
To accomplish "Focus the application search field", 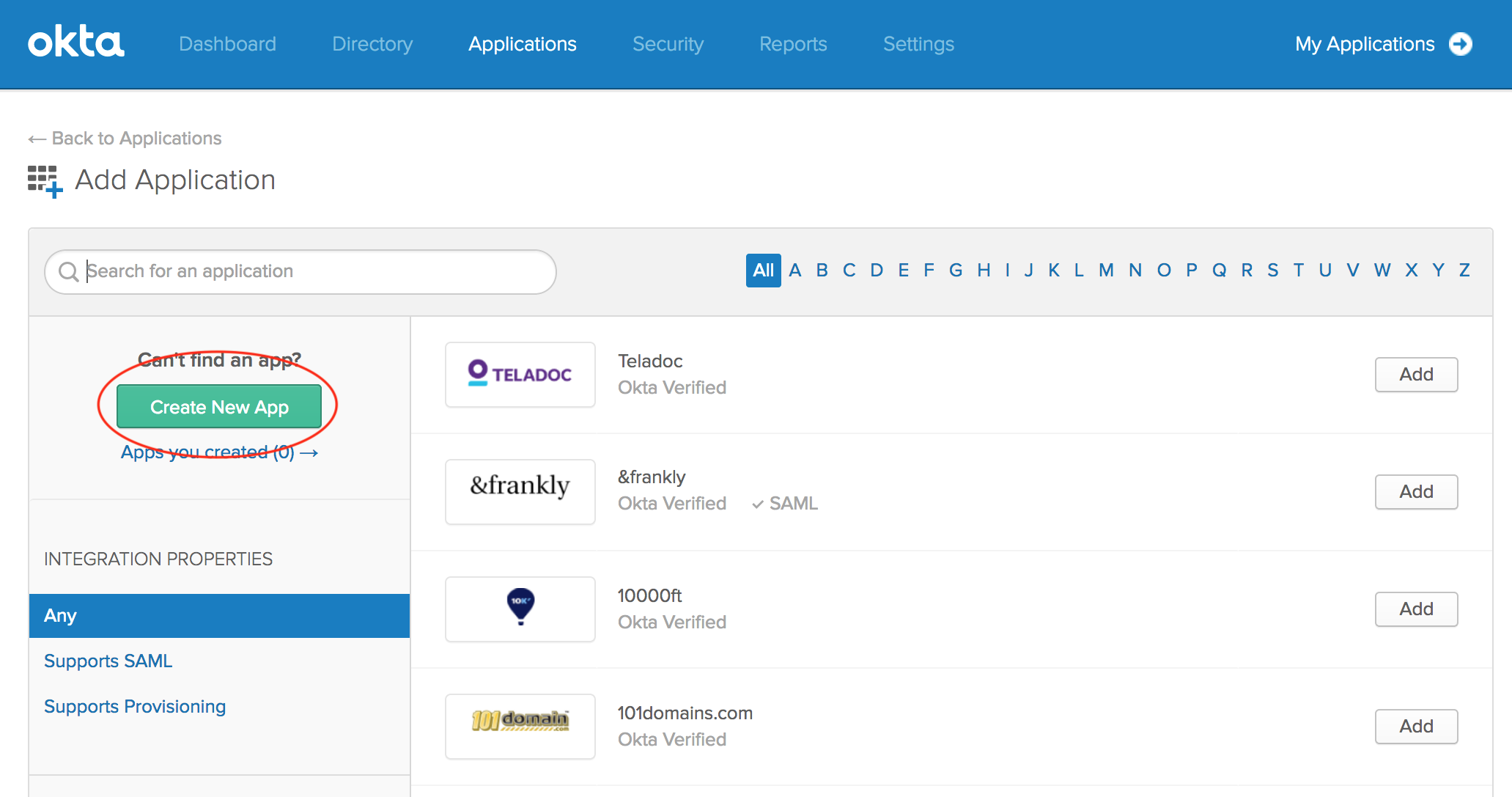I will coord(300,272).
